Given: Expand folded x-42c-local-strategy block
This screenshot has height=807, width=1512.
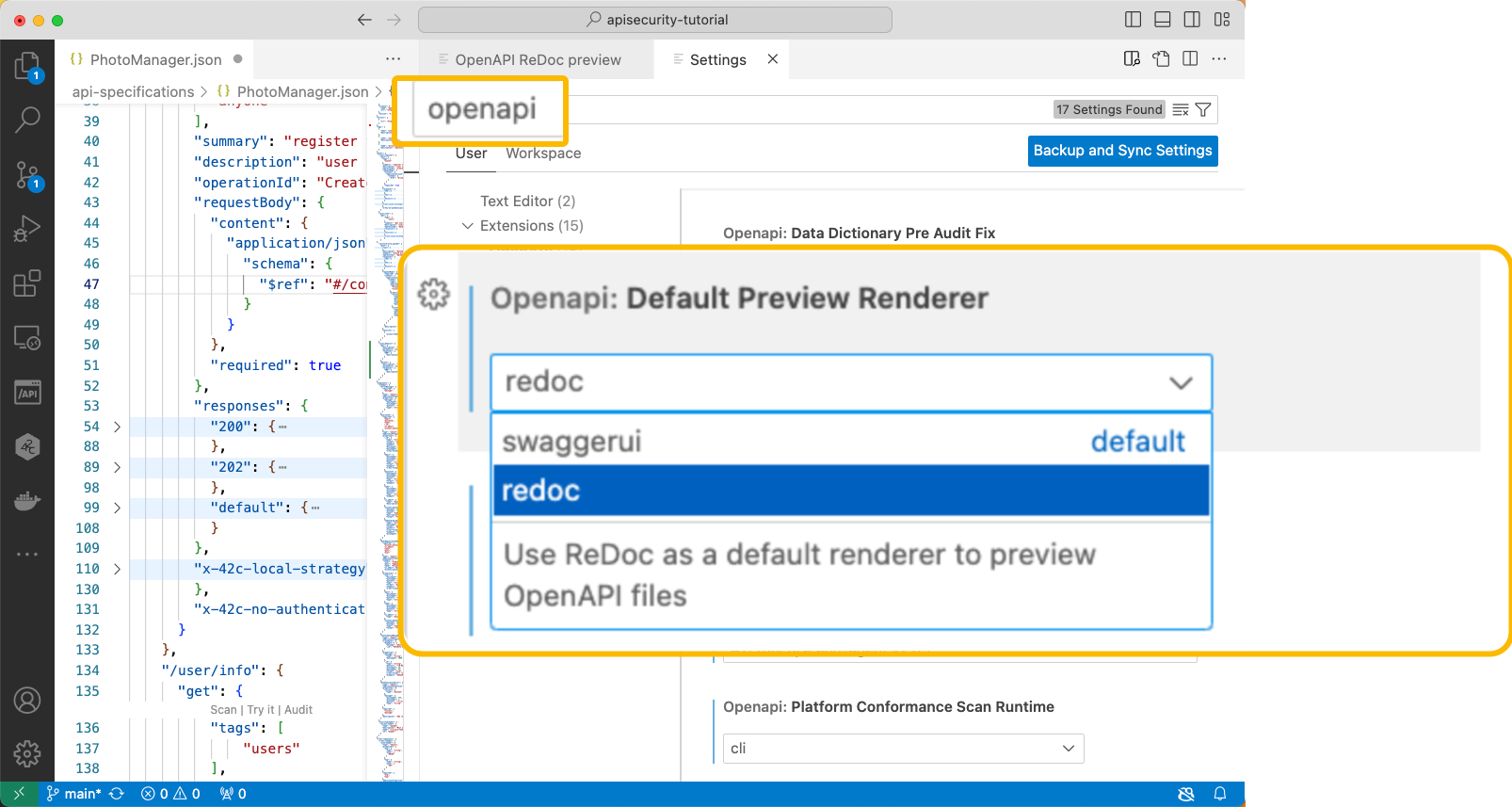Looking at the screenshot, I should (117, 569).
